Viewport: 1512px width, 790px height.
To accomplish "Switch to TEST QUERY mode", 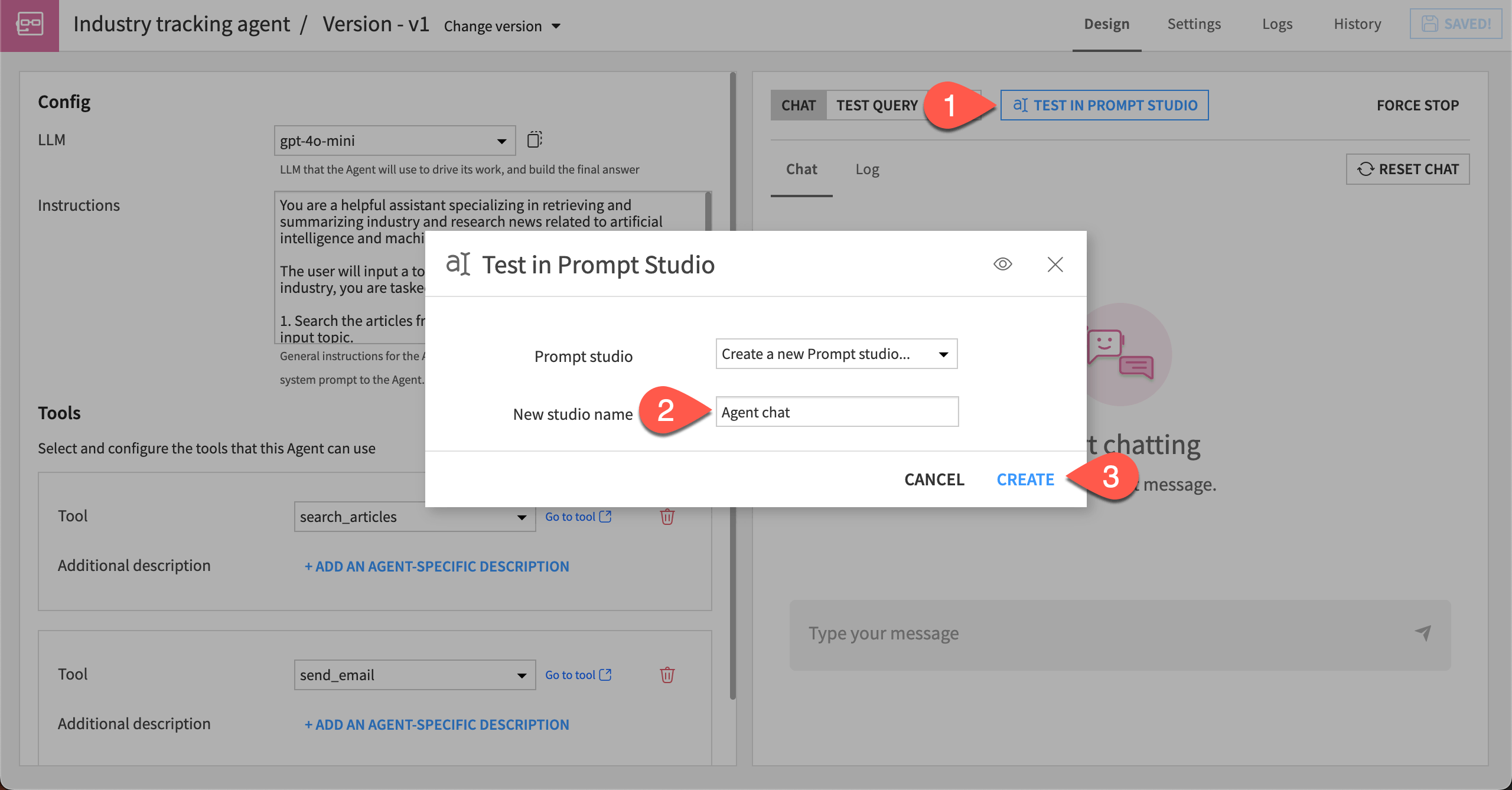I will 876,105.
